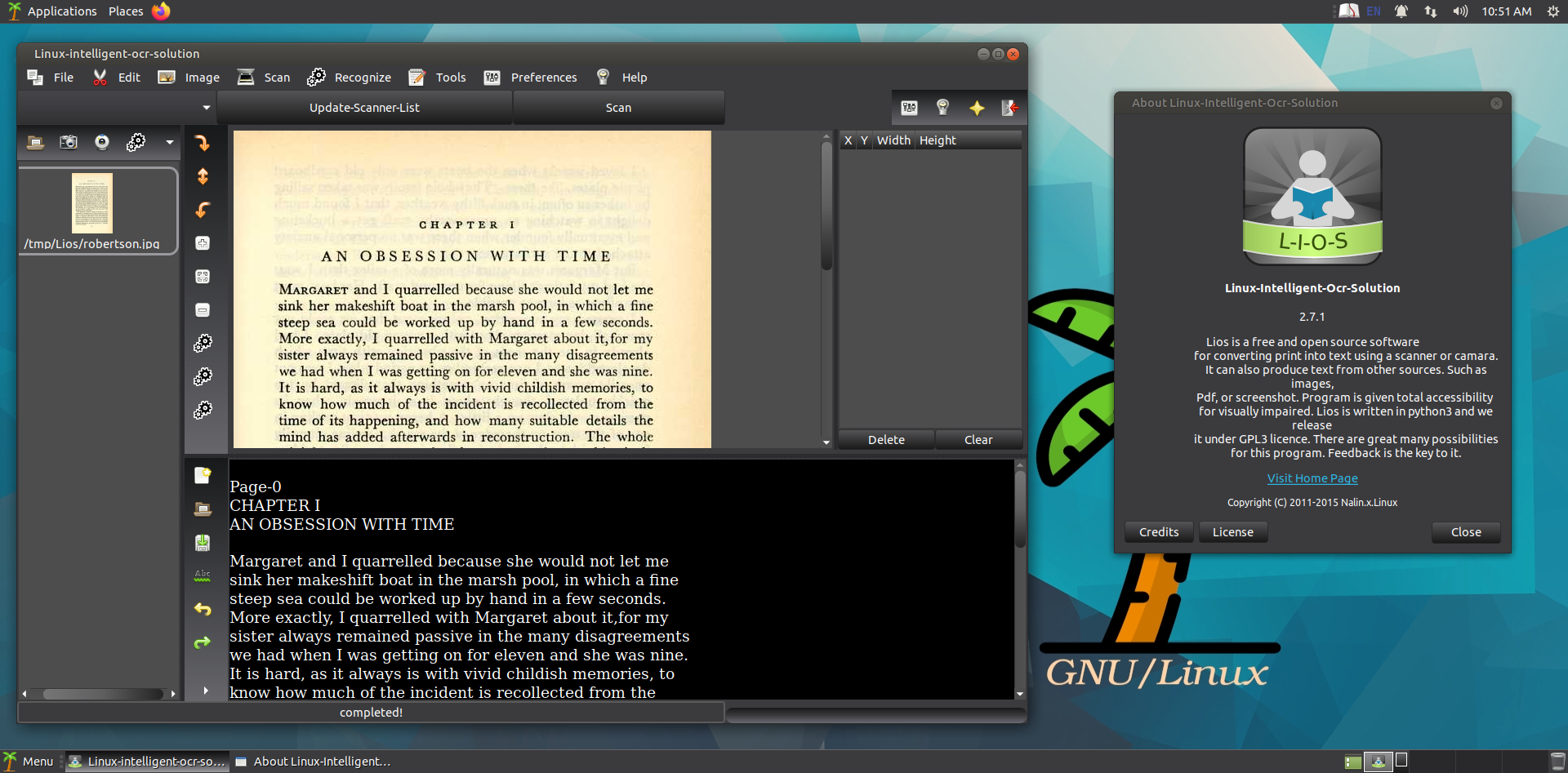Click the yellow star icon
Image resolution: width=1568 pixels, height=773 pixels.
pos(977,108)
